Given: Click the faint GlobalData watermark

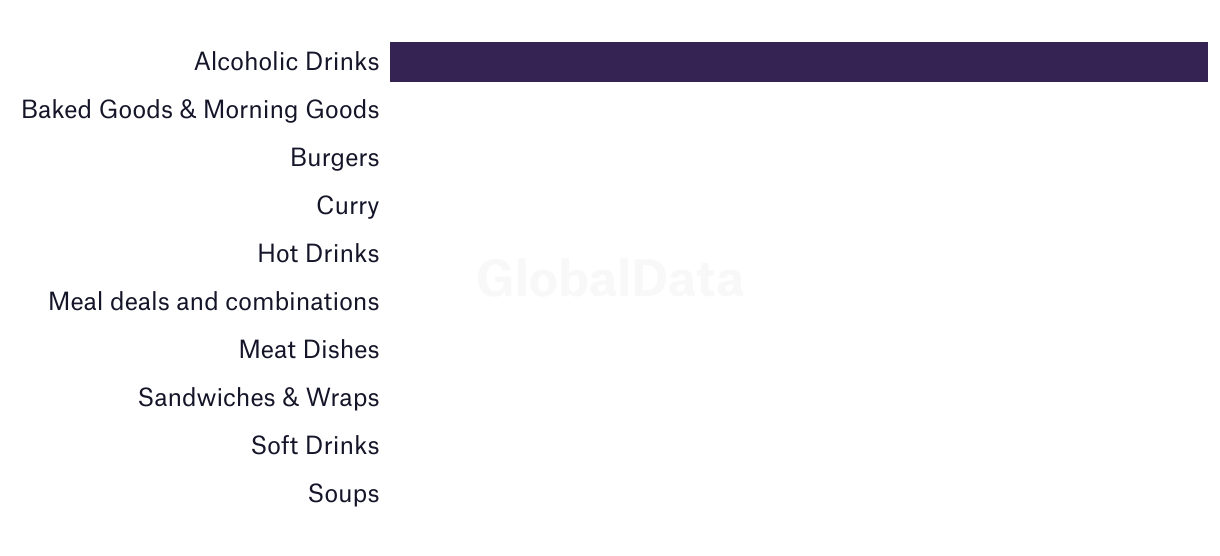Looking at the screenshot, I should point(610,279).
